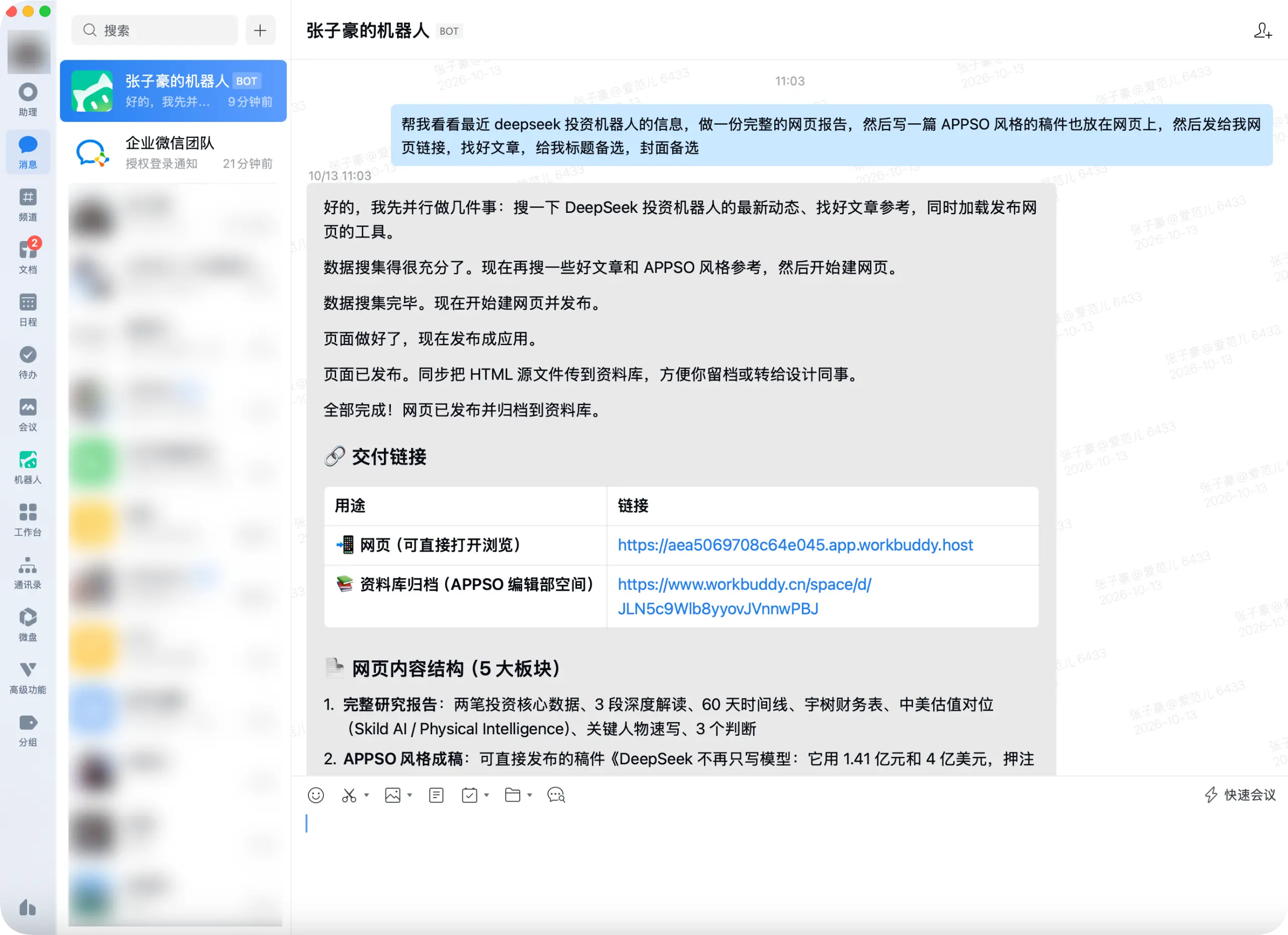
Task: Click the user avatar at top of sidebar
Action: tap(28, 52)
